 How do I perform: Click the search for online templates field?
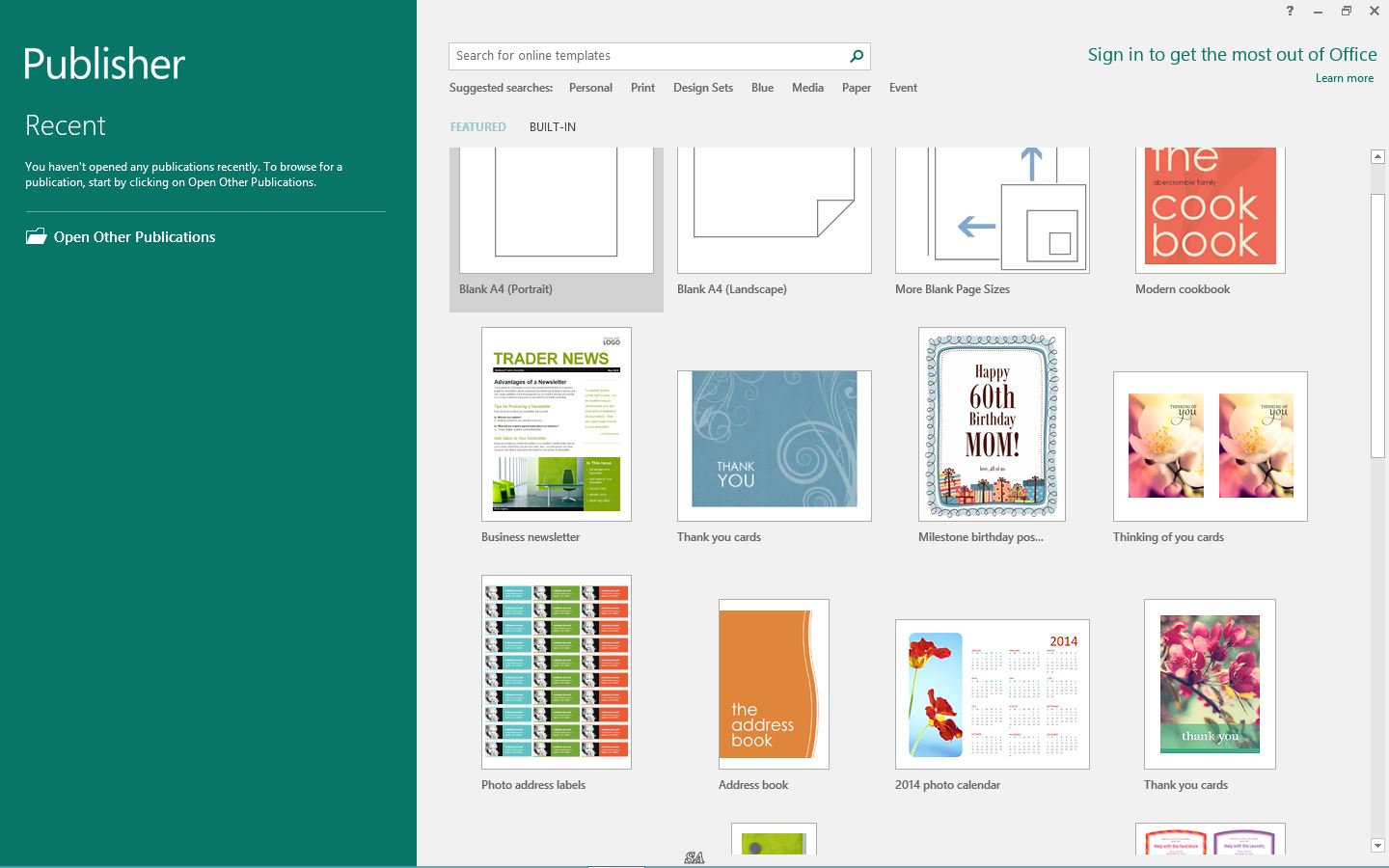click(646, 56)
